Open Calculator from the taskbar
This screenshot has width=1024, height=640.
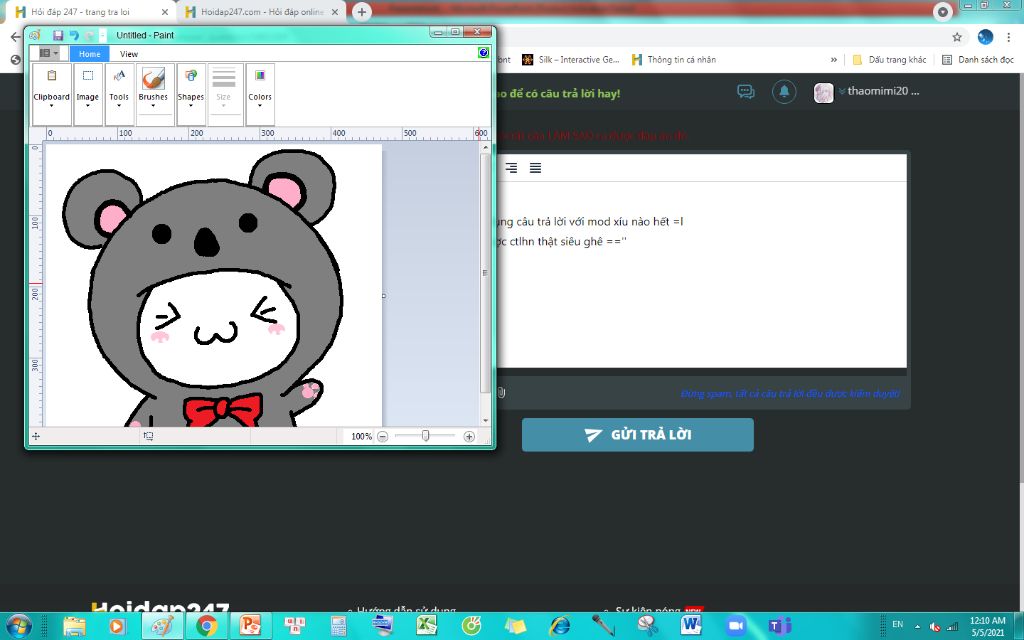coord(338,626)
